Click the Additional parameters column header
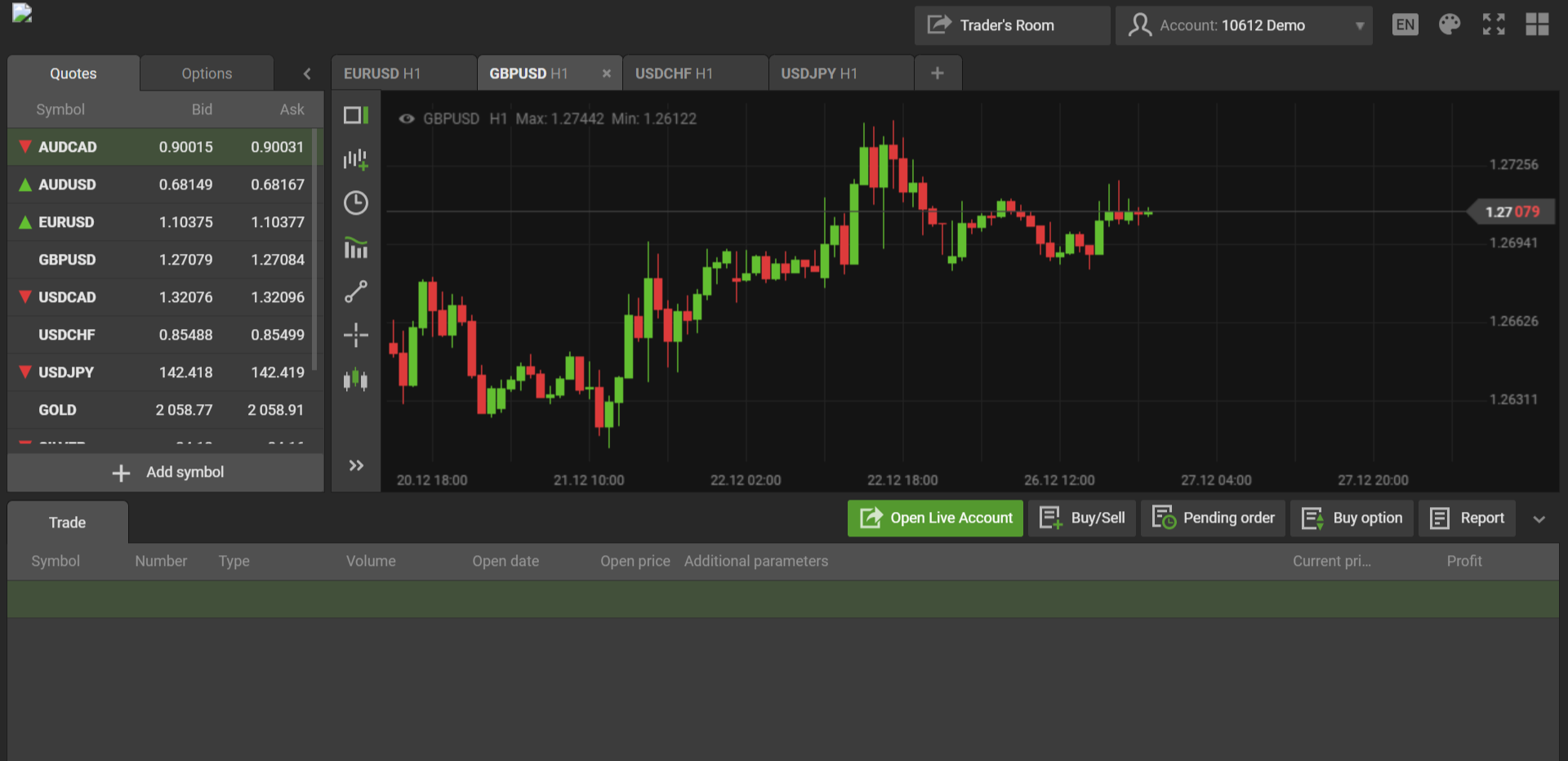 coord(756,561)
